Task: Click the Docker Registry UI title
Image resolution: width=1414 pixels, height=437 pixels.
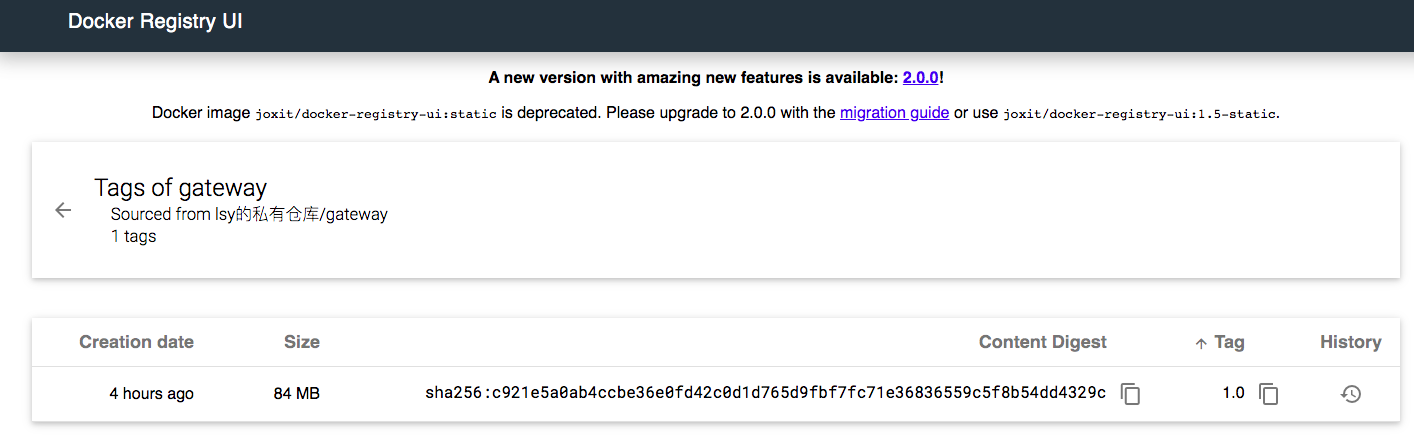Action: click(155, 21)
